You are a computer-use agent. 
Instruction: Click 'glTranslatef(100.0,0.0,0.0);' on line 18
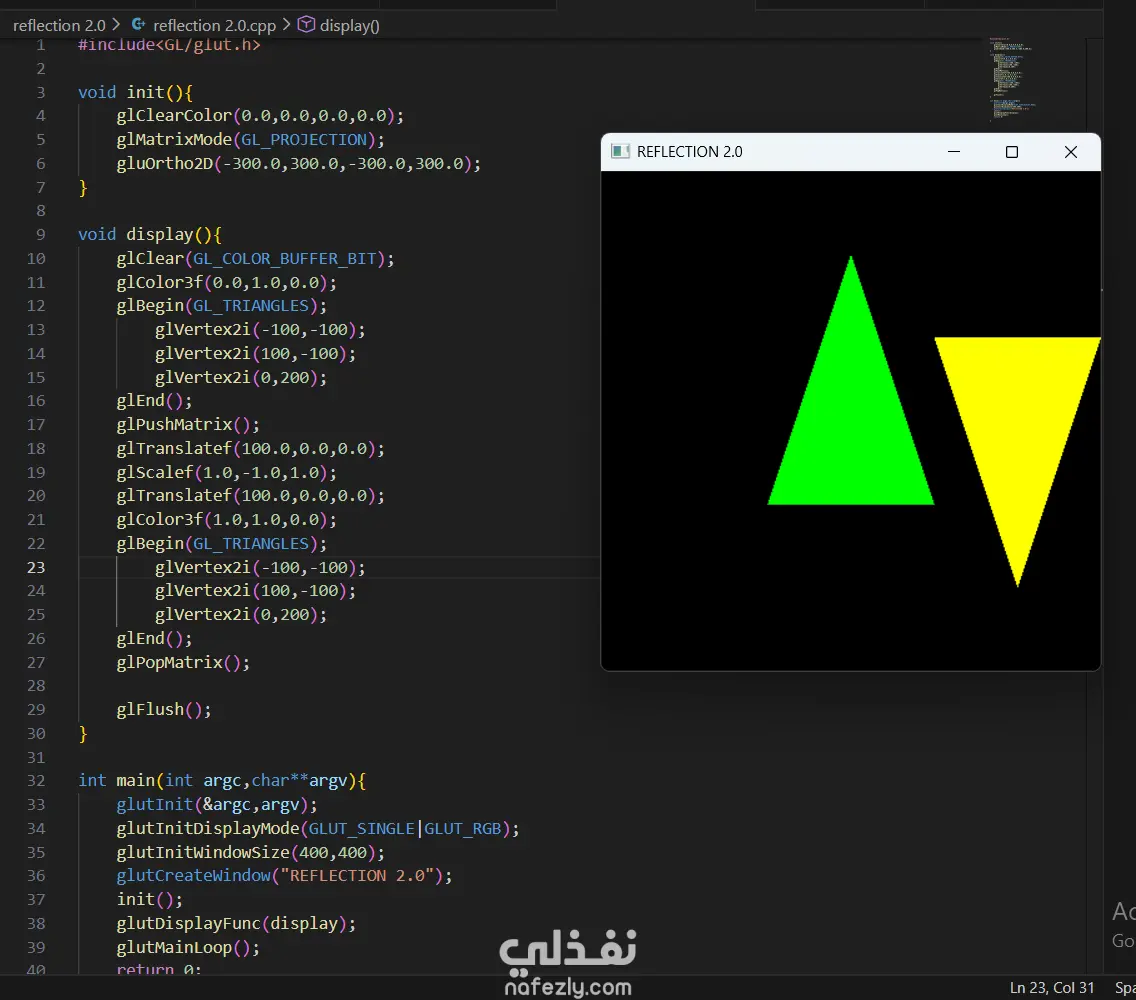click(251, 449)
